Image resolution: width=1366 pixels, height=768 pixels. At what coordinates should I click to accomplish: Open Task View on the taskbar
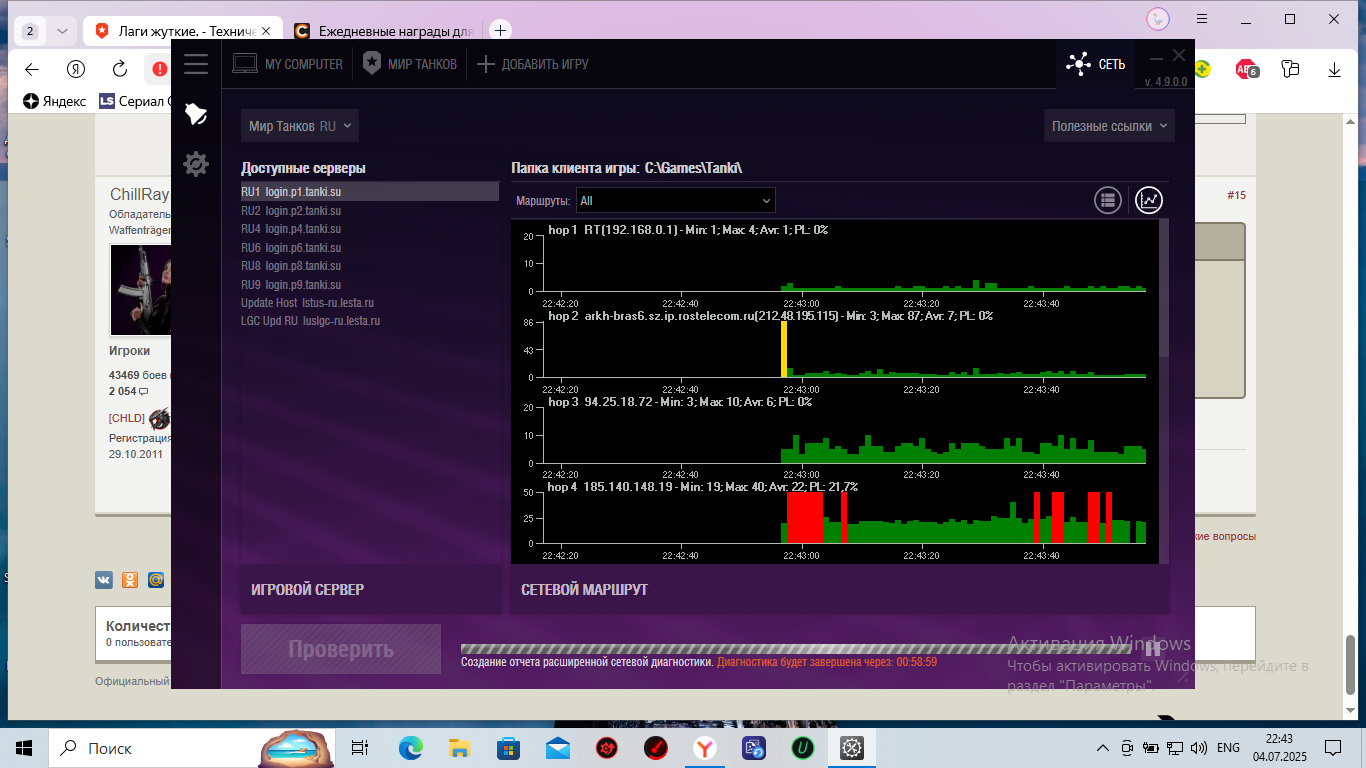(360, 747)
